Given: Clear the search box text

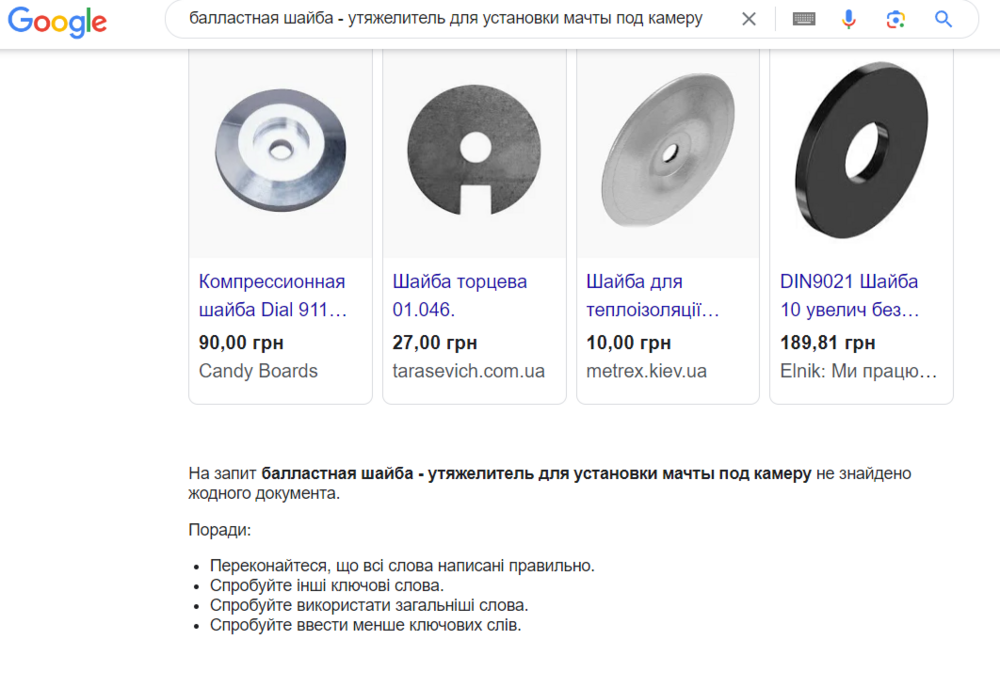Looking at the screenshot, I should pyautogui.click(x=749, y=19).
